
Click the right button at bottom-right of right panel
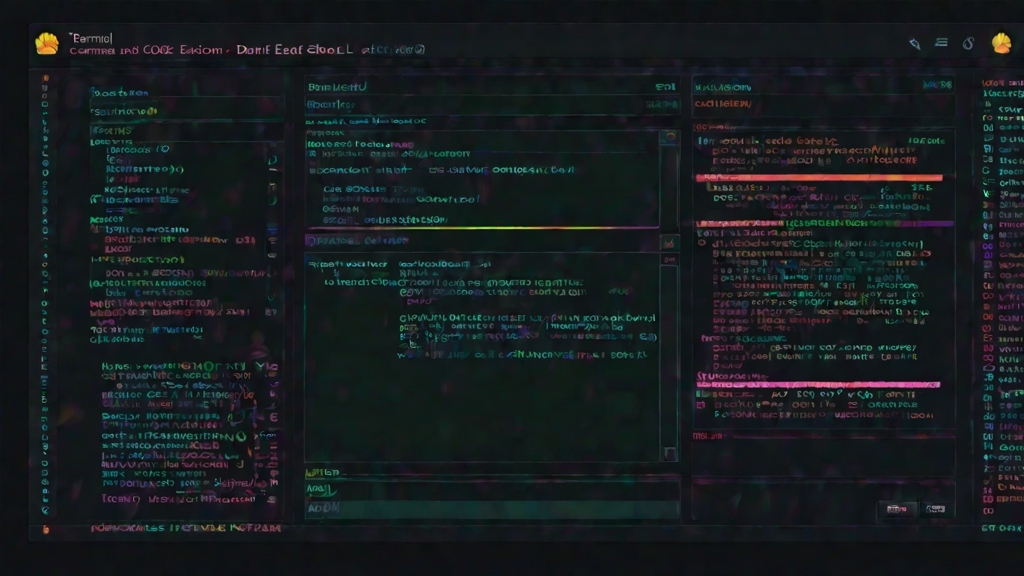936,509
